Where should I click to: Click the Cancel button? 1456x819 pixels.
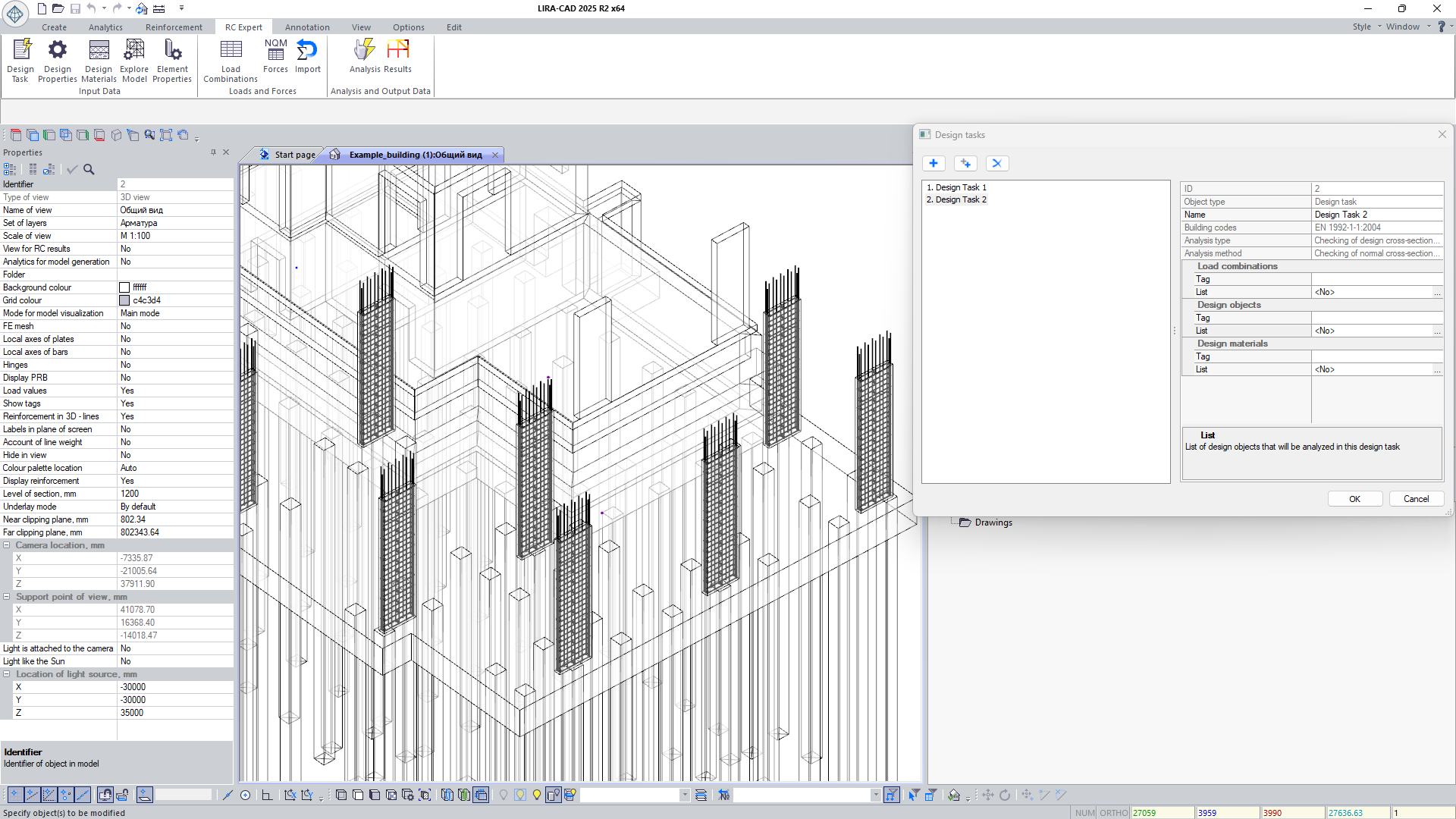1416,499
